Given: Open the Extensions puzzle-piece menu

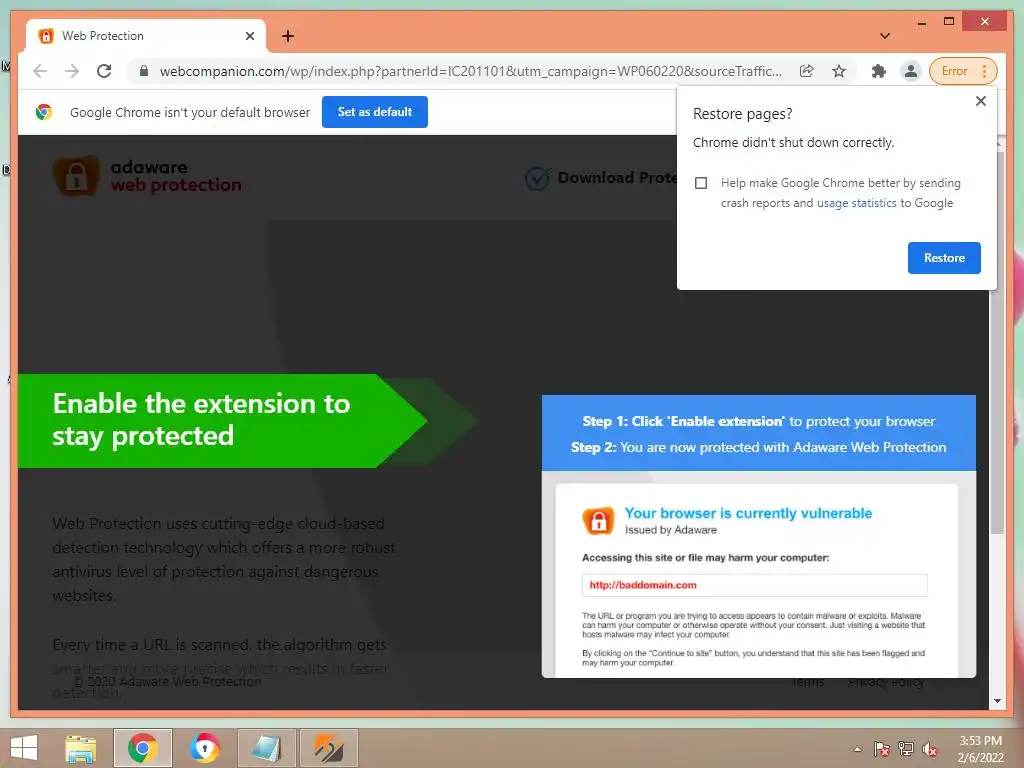Looking at the screenshot, I should [x=878, y=71].
